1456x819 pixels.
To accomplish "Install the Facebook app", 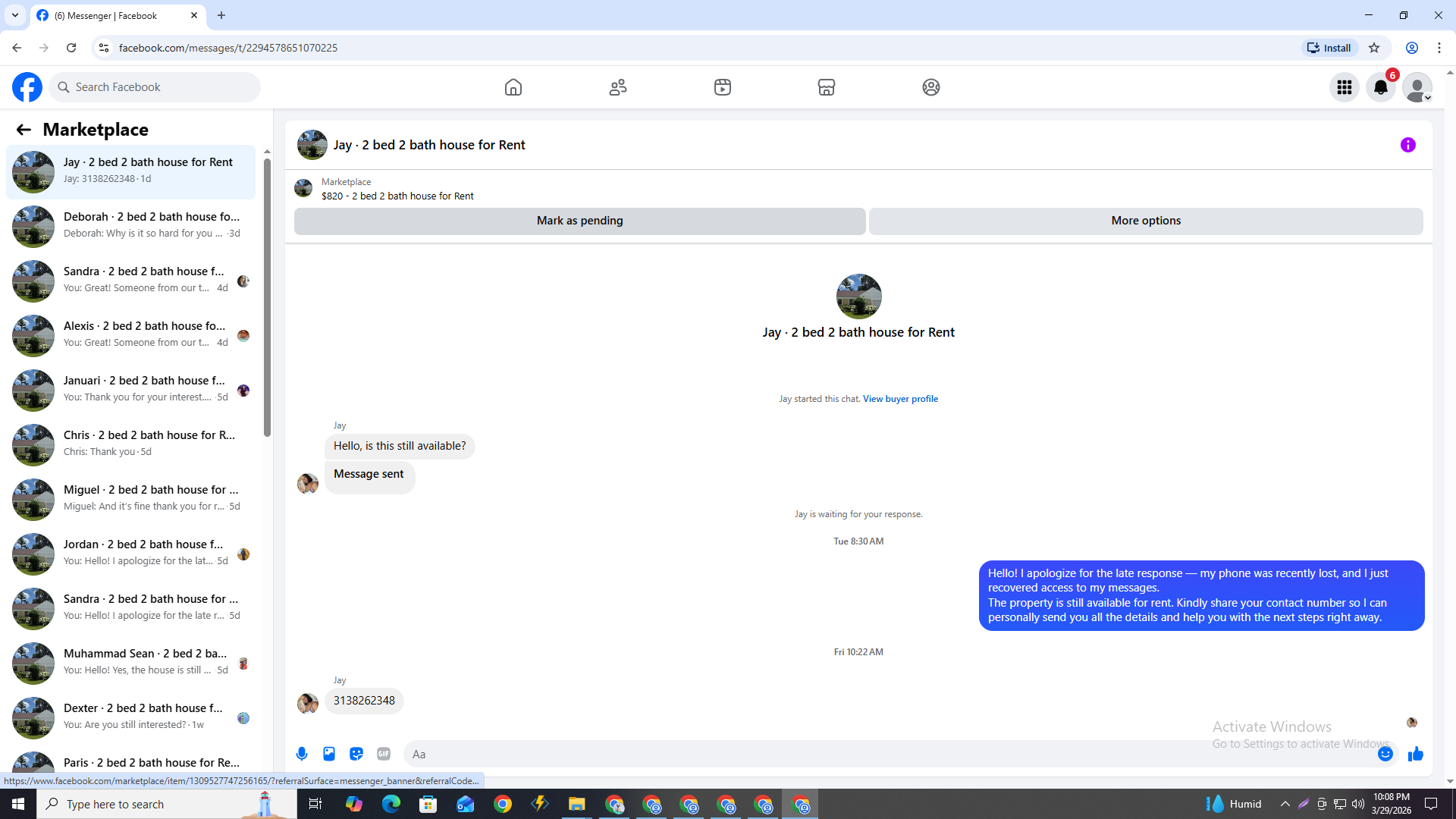I will [1329, 48].
